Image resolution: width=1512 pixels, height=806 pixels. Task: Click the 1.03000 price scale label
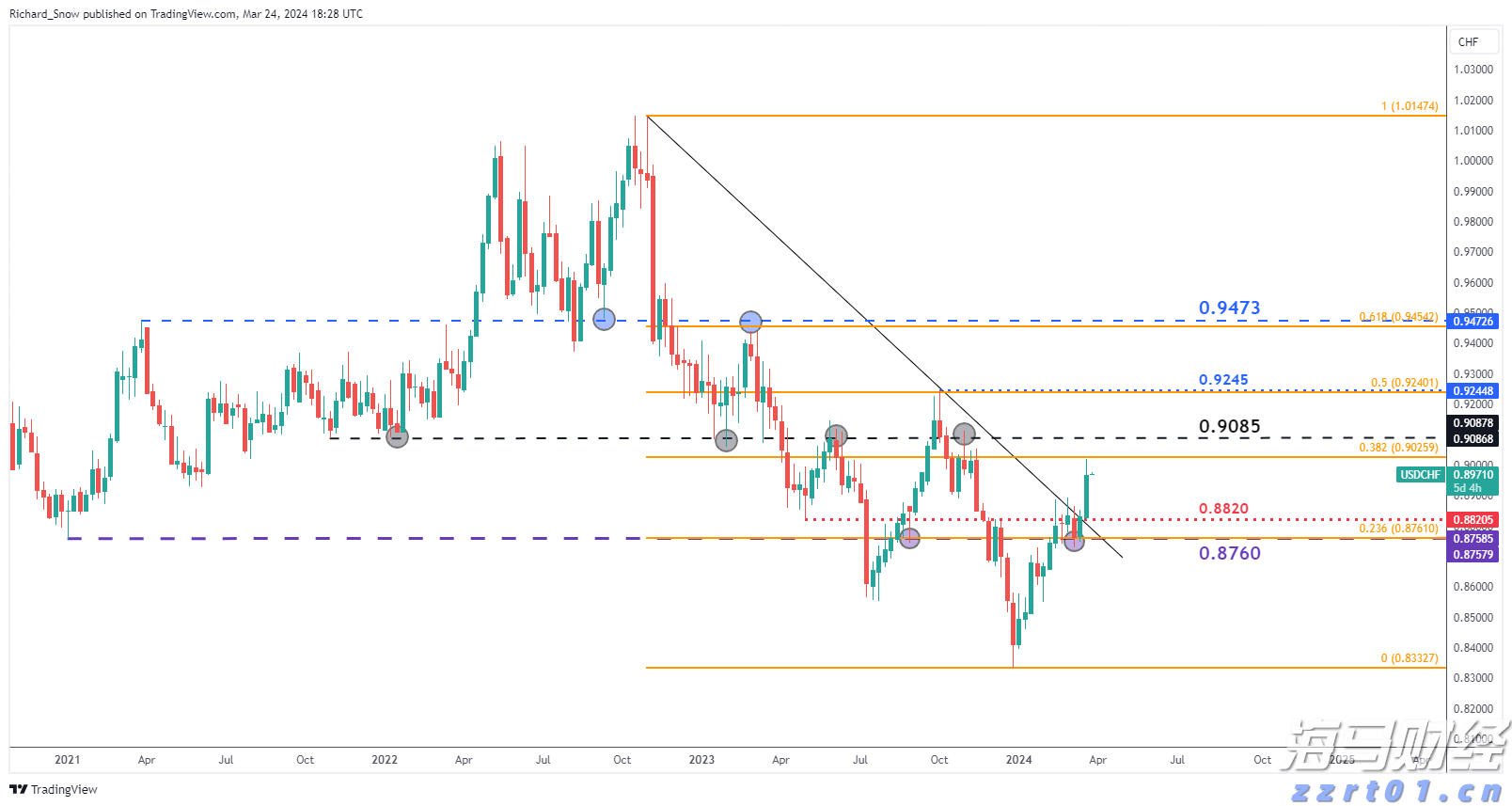pos(1473,70)
